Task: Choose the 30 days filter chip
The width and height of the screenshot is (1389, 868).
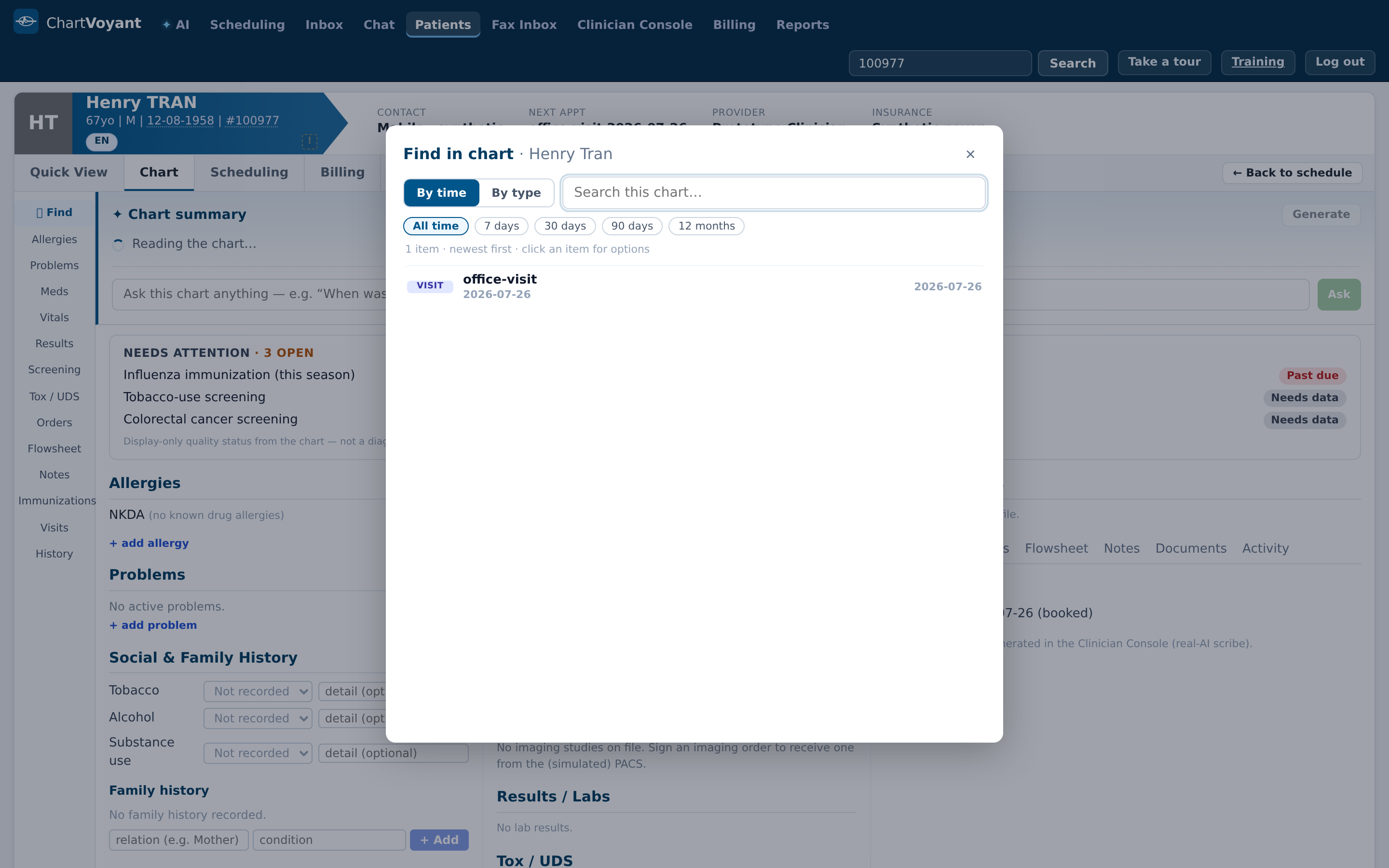Action: pyautogui.click(x=565, y=226)
